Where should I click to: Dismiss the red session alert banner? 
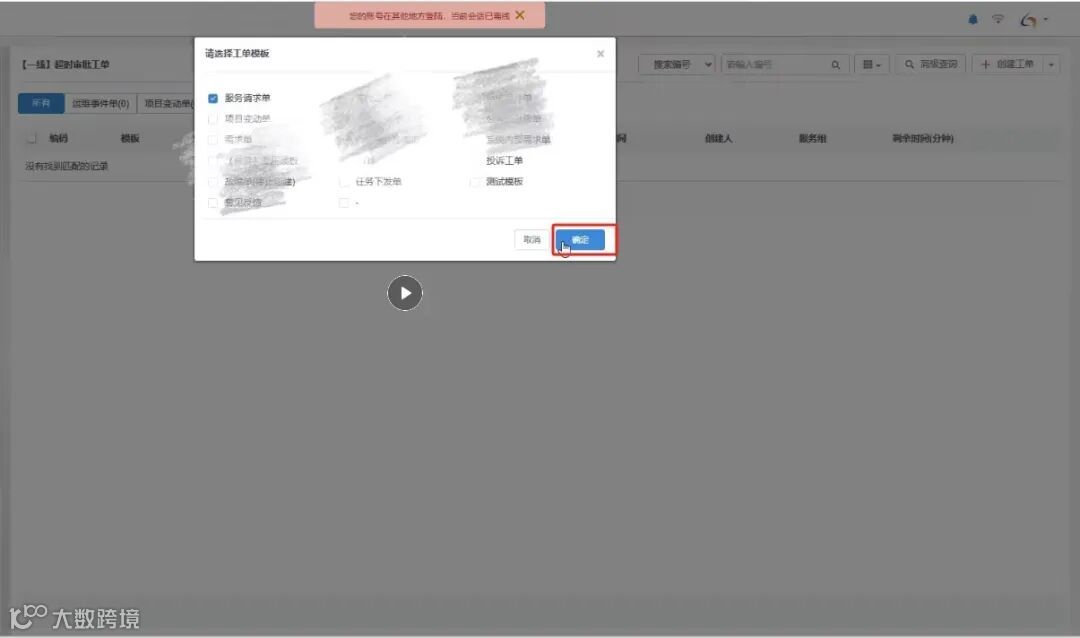tap(520, 14)
